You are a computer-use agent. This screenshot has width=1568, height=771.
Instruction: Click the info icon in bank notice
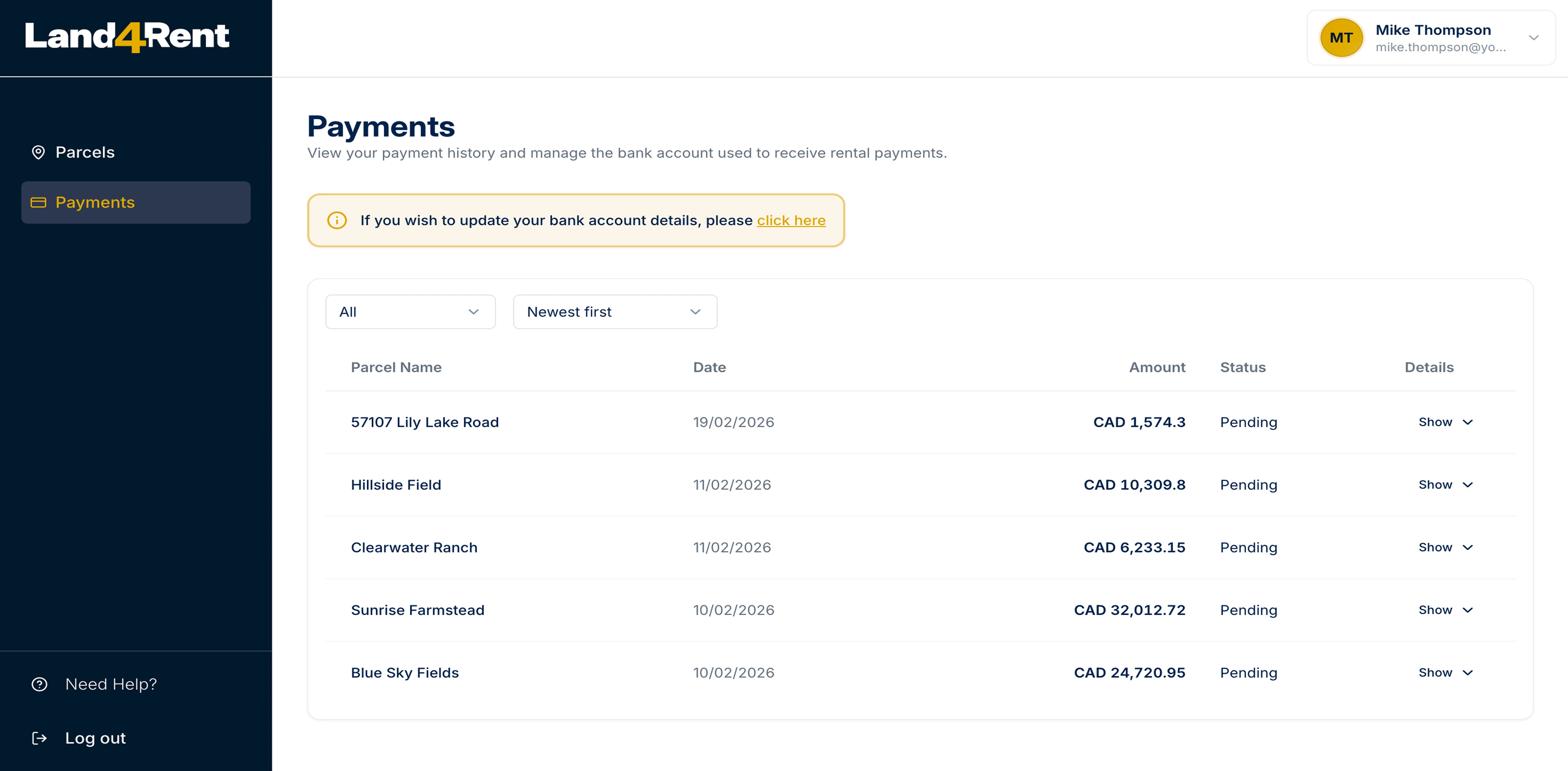point(337,220)
